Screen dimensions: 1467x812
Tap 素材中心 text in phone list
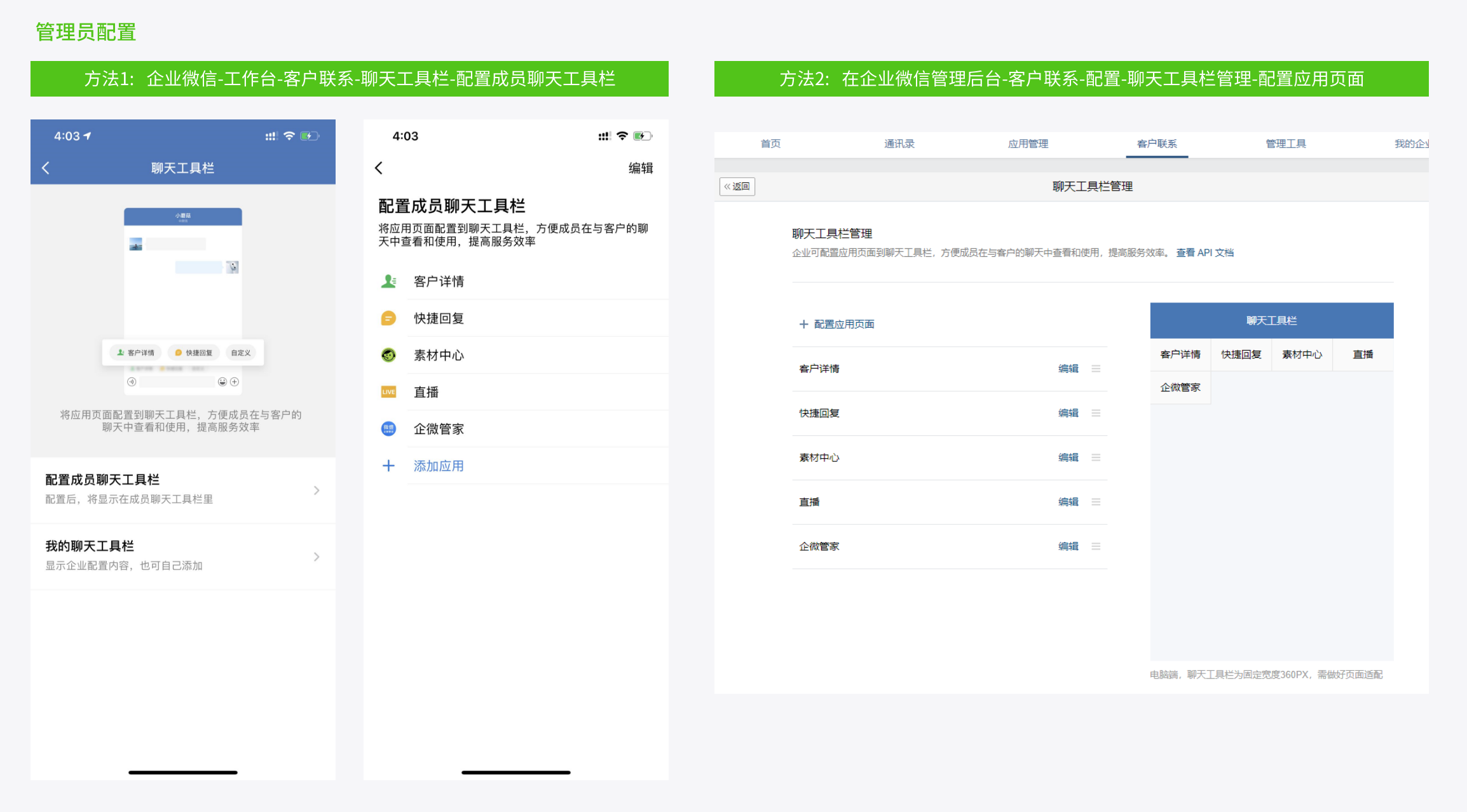439,355
